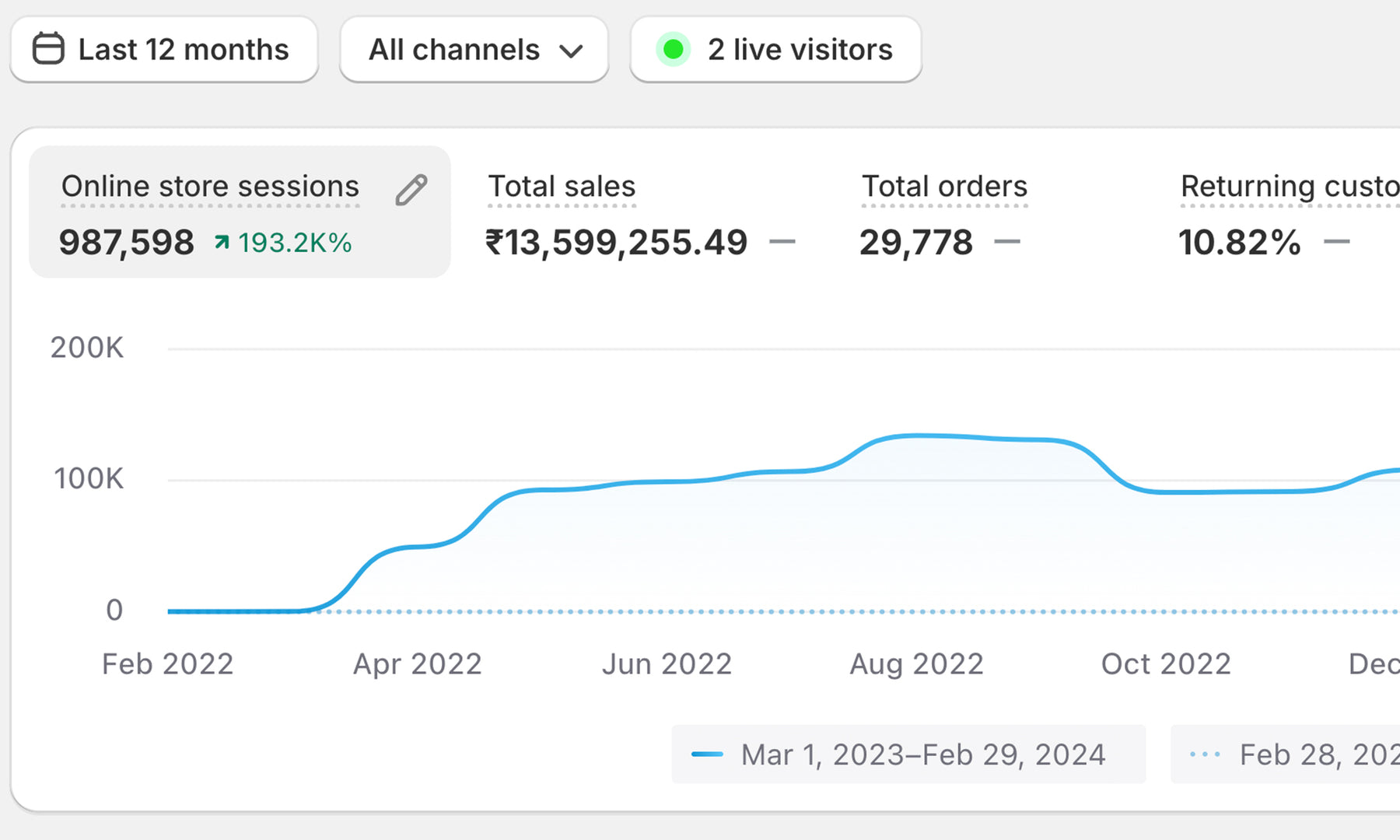The width and height of the screenshot is (1400, 840).
Task: Open the All channels dropdown
Action: pos(474,50)
